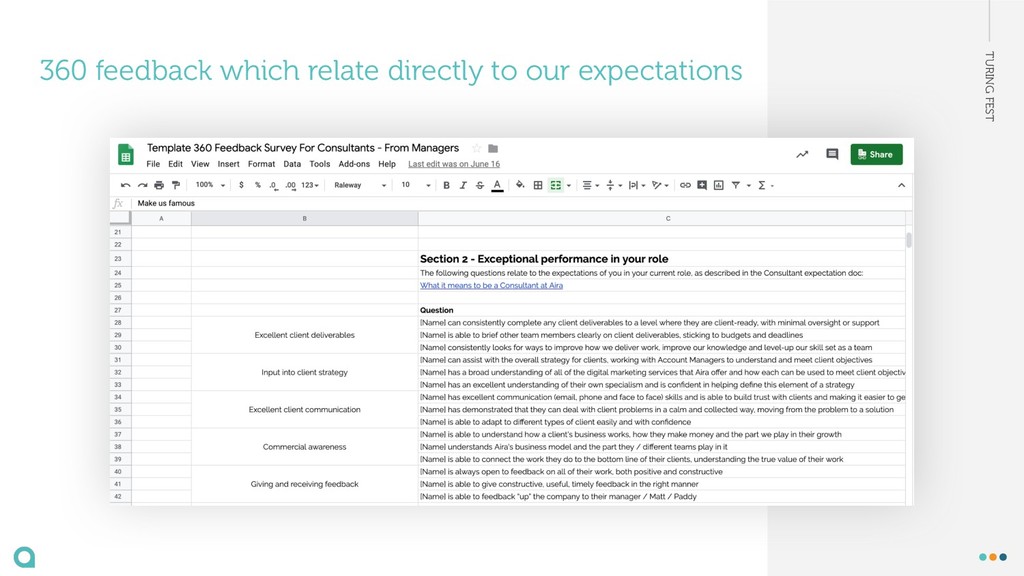Toggle italic formatting

tap(463, 185)
